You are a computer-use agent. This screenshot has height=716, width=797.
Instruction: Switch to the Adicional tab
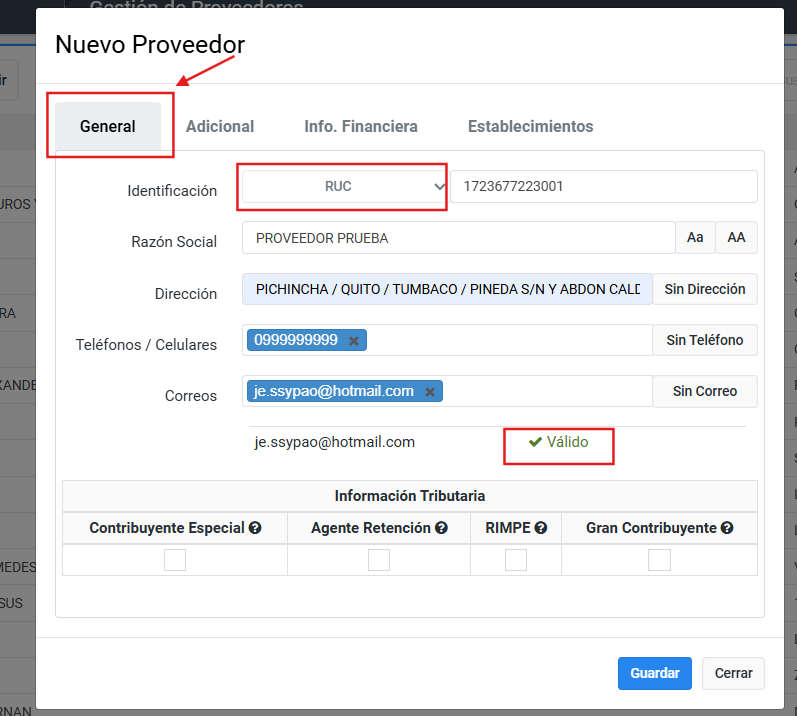click(x=220, y=127)
